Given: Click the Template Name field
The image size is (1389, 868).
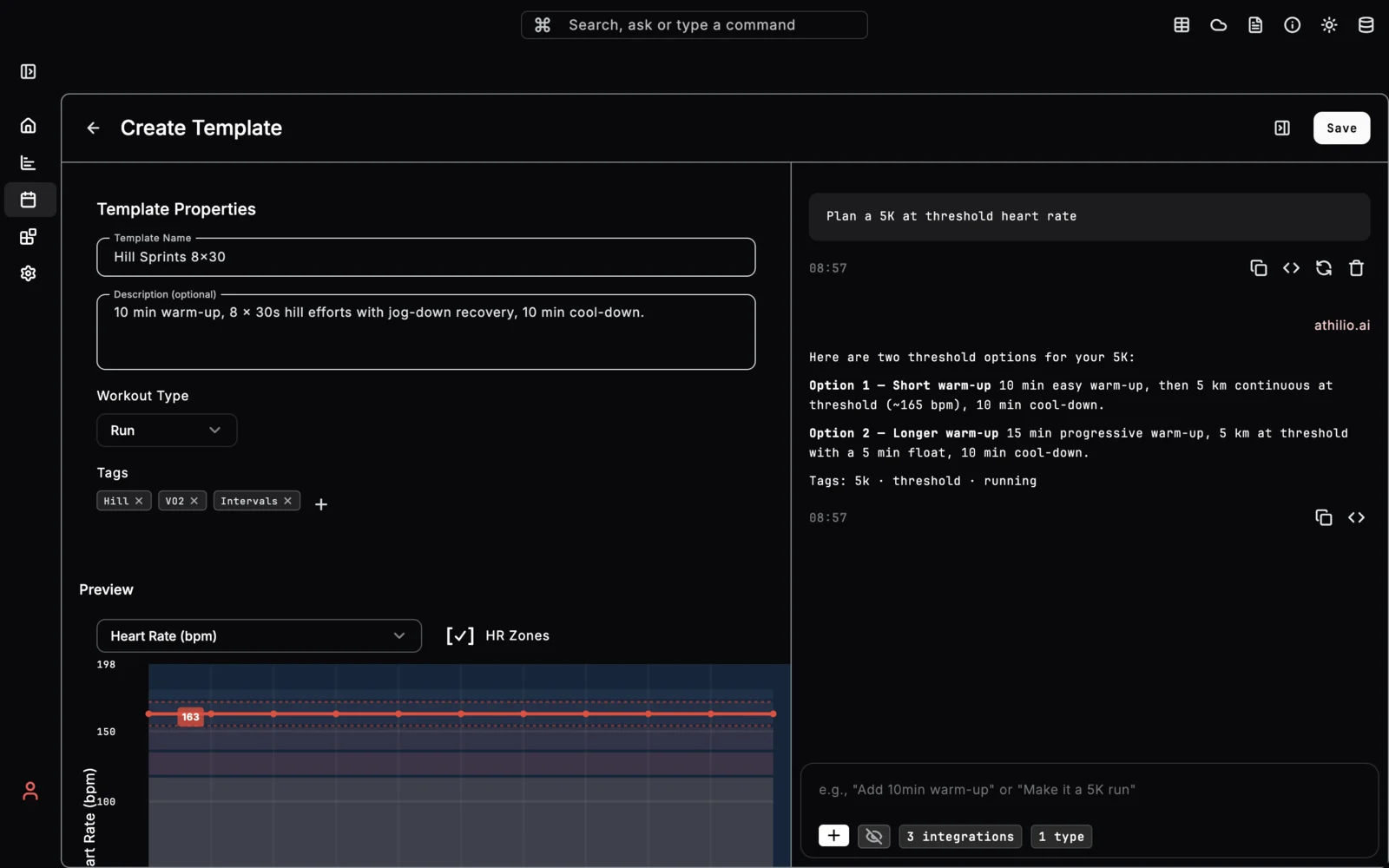Looking at the screenshot, I should point(426,257).
